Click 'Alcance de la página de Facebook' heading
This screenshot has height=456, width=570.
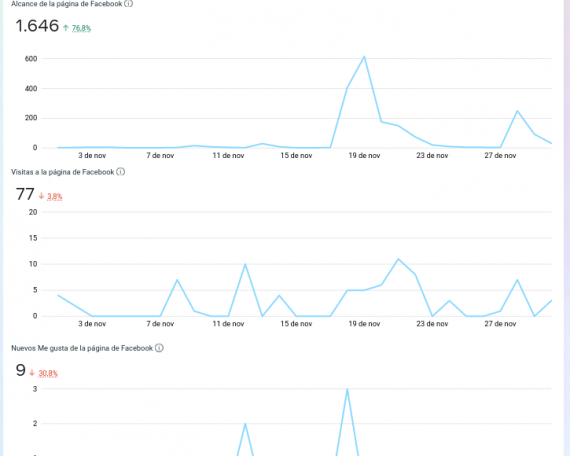click(67, 4)
